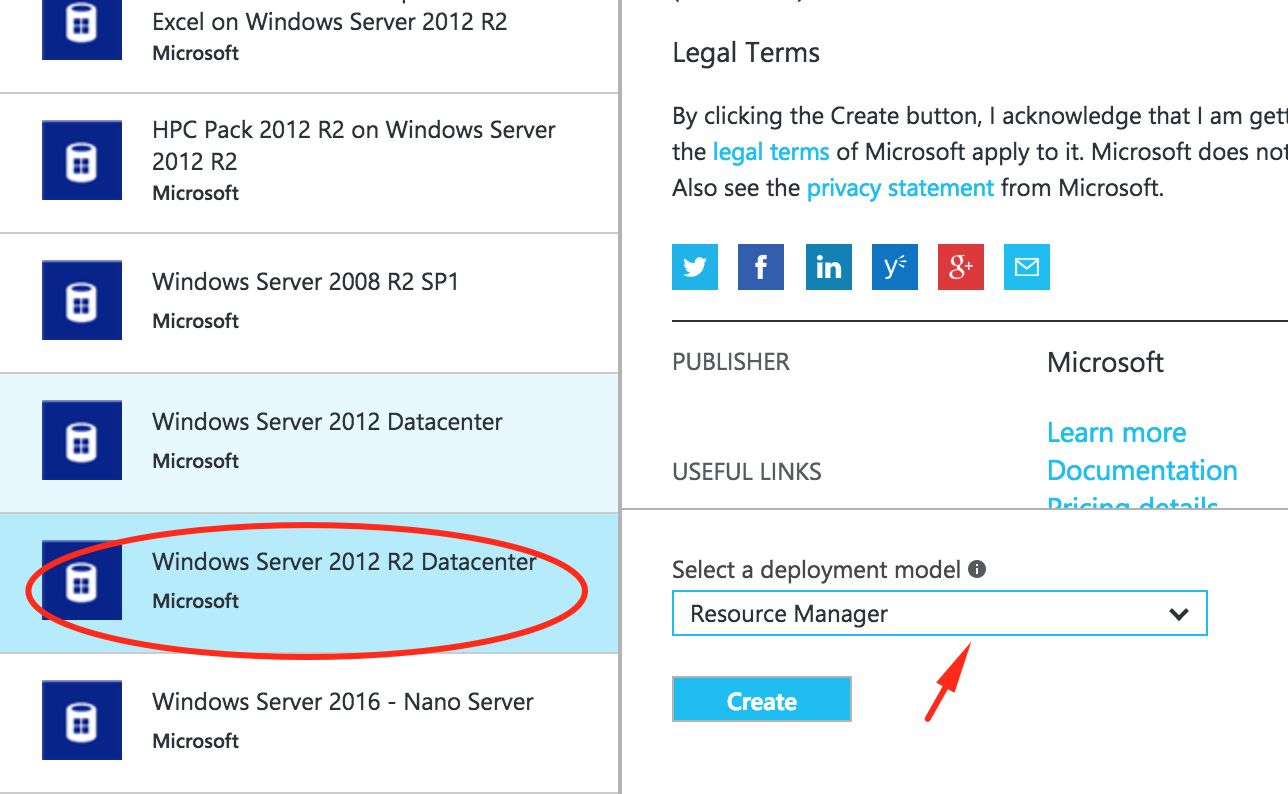Viewport: 1288px width, 794px height.
Task: Open the Documentation link
Action: (1142, 470)
